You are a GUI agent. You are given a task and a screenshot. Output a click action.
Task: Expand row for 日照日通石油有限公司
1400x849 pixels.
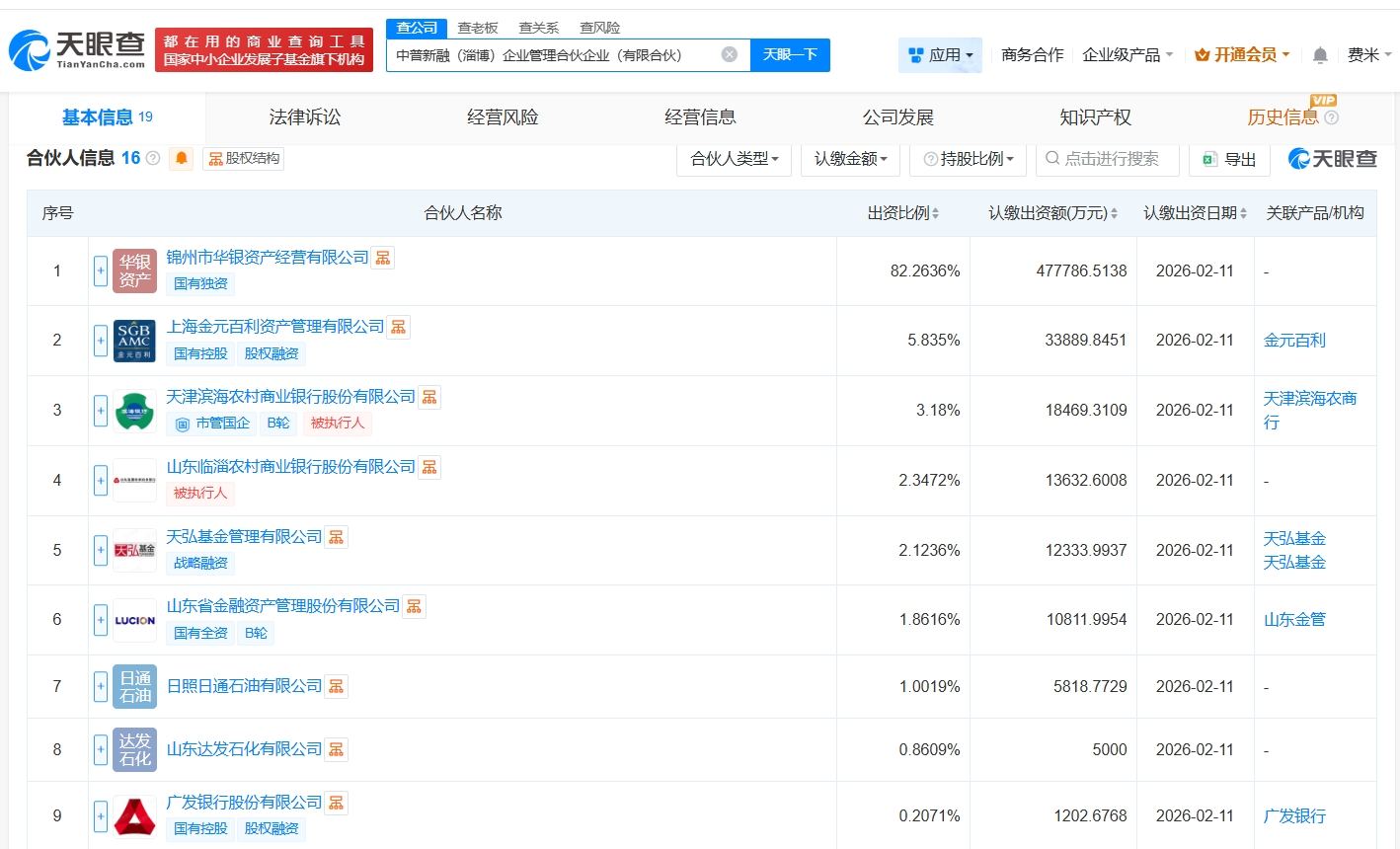tap(101, 686)
